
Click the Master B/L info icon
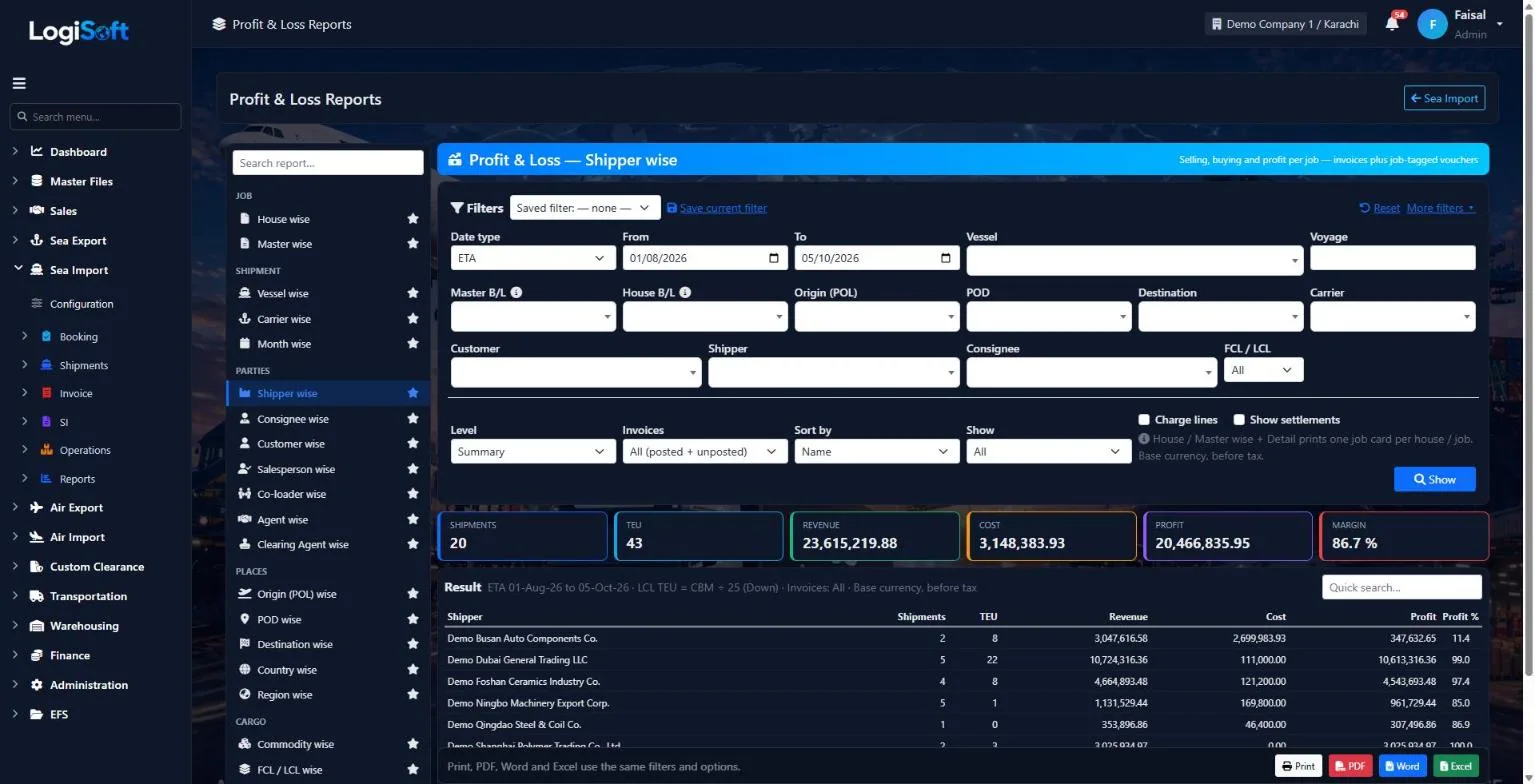click(516, 293)
